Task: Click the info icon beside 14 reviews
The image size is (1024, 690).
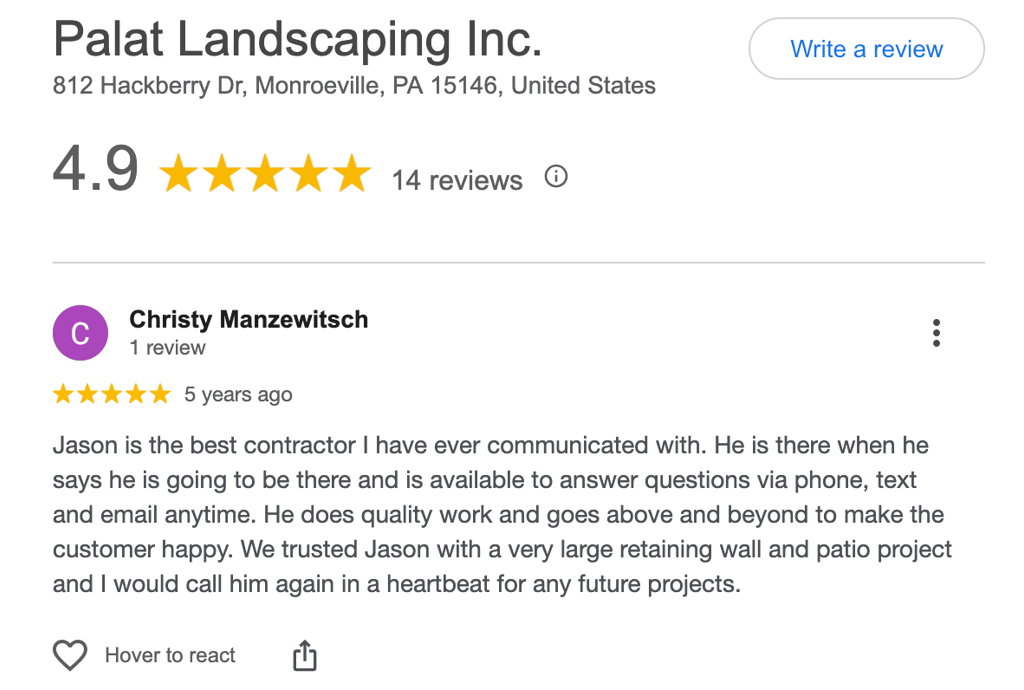Action: [556, 176]
